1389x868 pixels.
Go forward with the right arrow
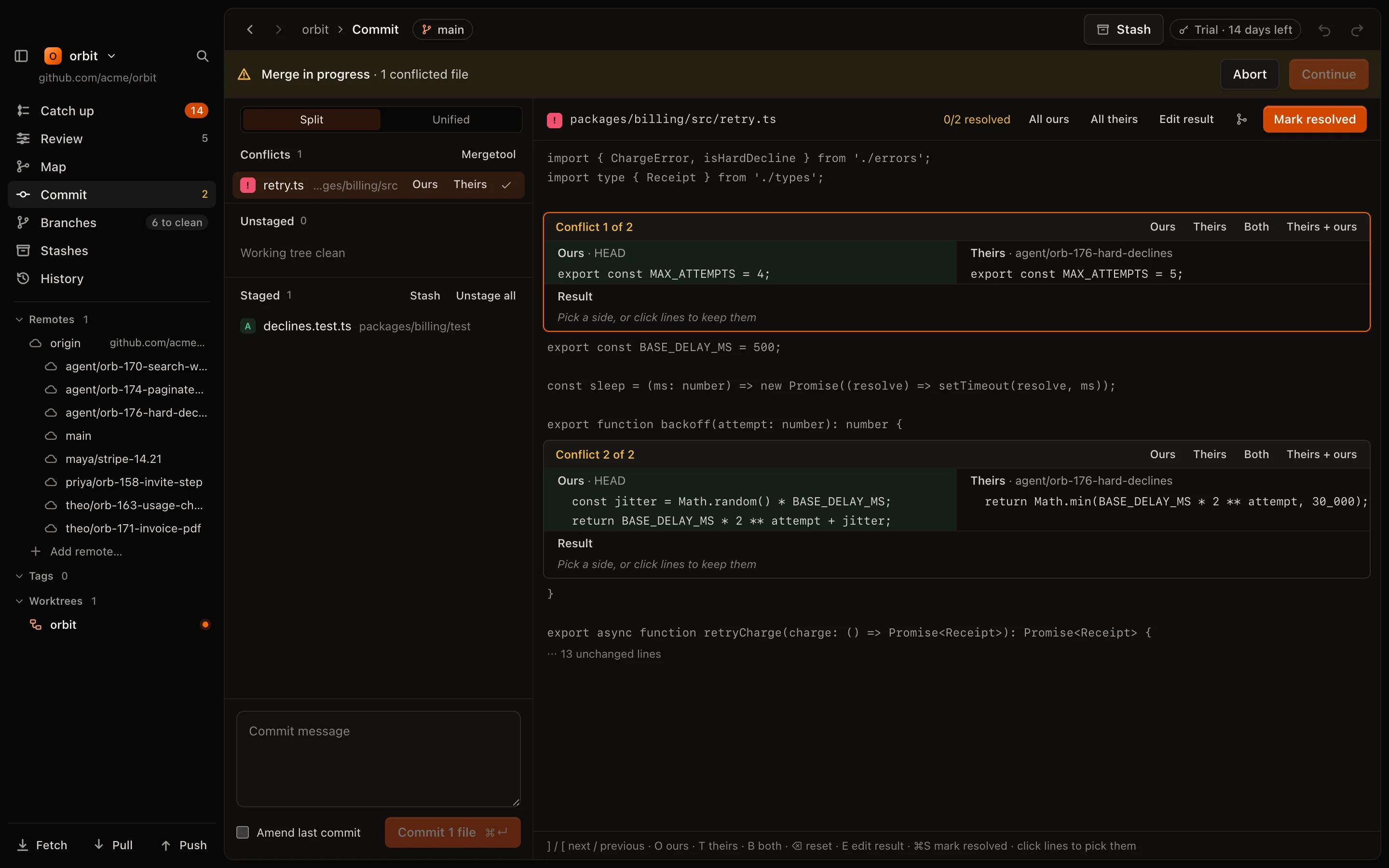point(278,29)
